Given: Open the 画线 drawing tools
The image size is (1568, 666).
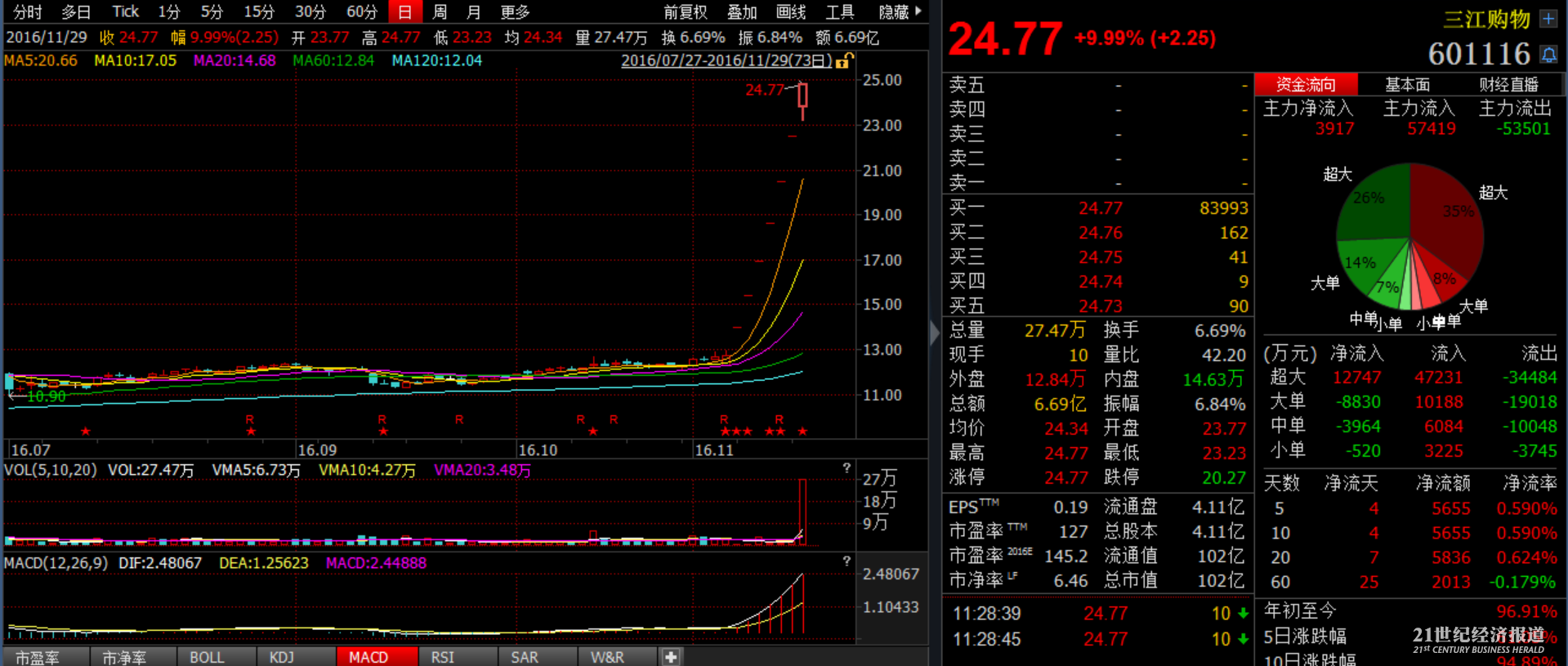Looking at the screenshot, I should point(791,11).
